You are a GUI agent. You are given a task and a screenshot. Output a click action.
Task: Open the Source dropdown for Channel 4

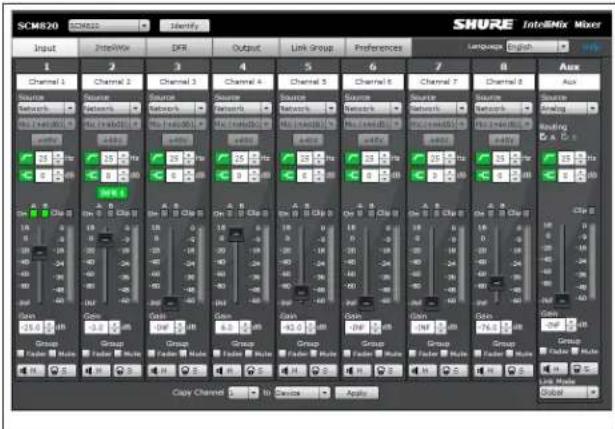point(243,108)
